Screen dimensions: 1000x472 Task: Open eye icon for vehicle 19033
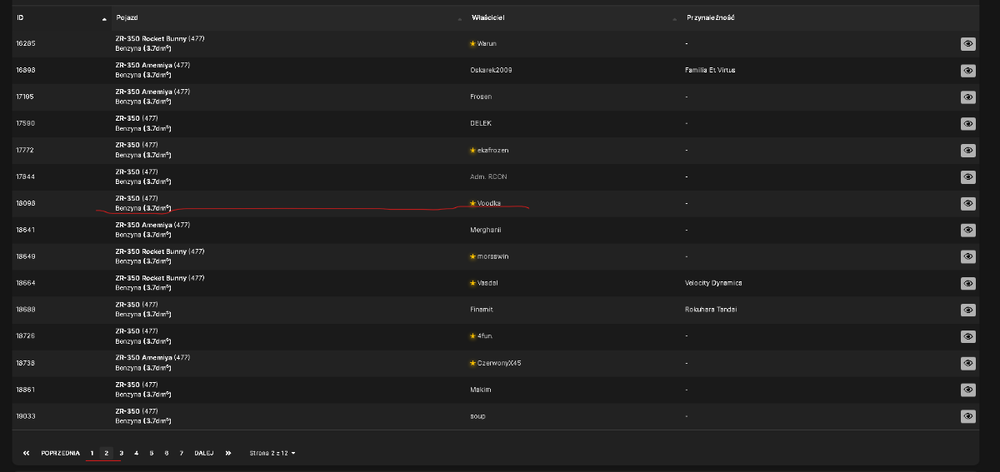968,417
